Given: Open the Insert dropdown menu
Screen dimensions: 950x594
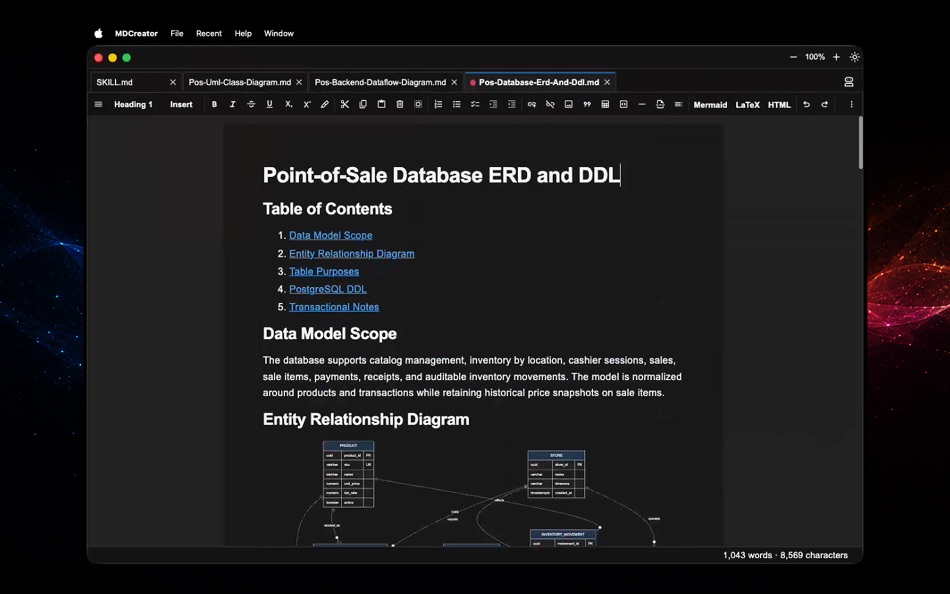Looking at the screenshot, I should click(x=181, y=104).
